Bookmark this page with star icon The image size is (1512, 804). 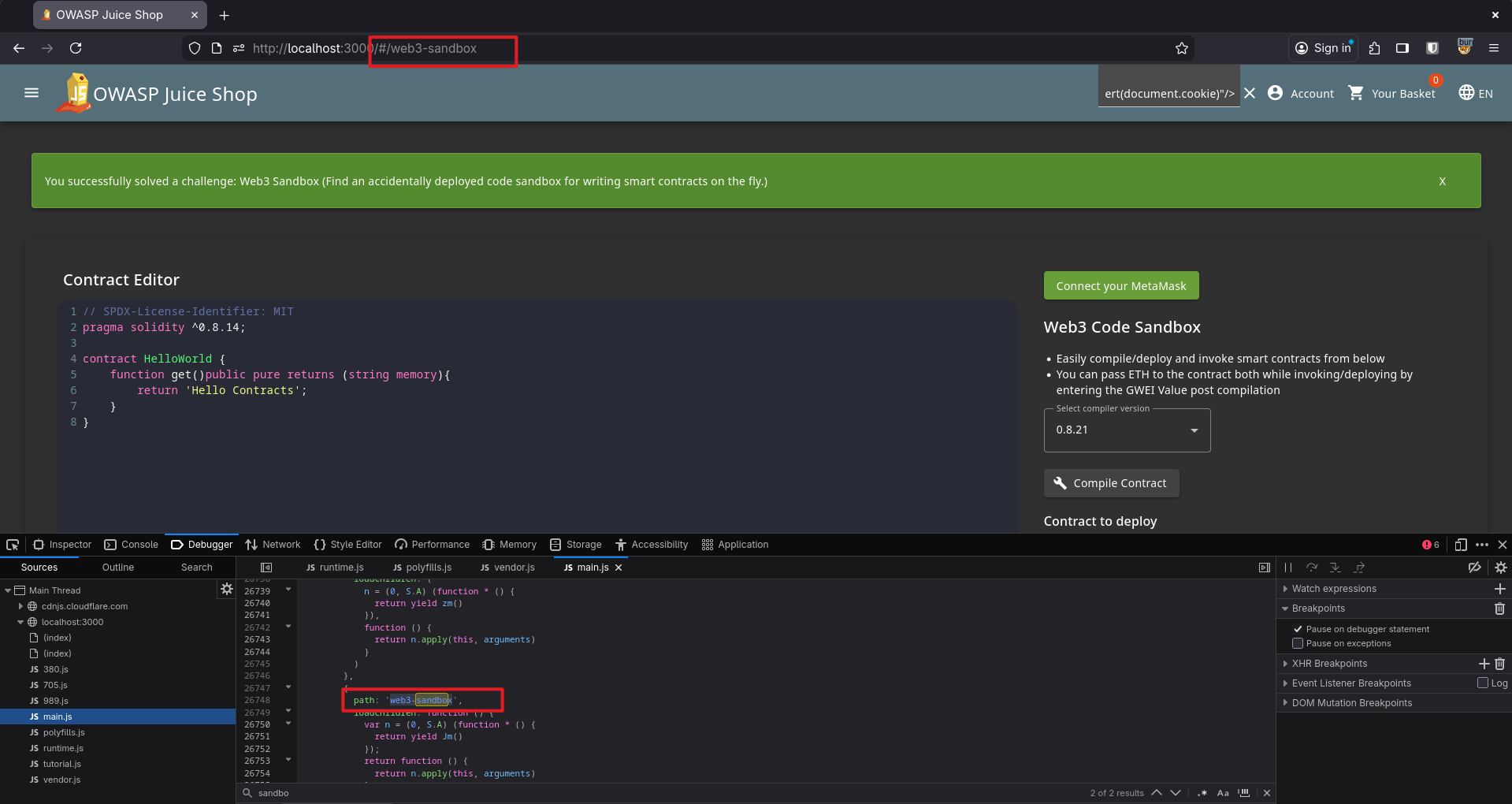1181,48
